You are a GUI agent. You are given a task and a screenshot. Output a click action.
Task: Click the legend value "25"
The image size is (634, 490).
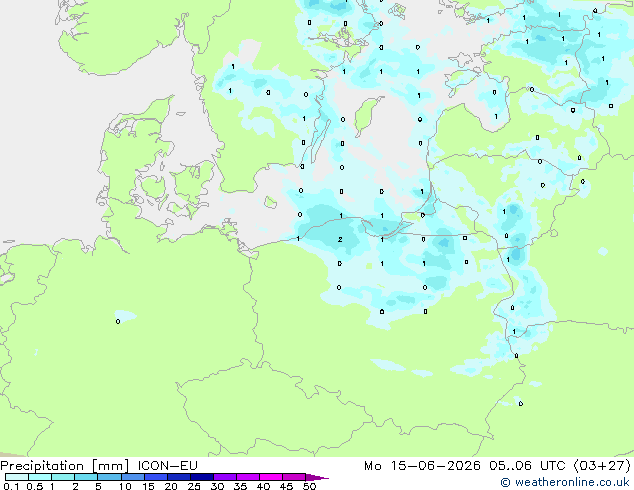point(194,486)
